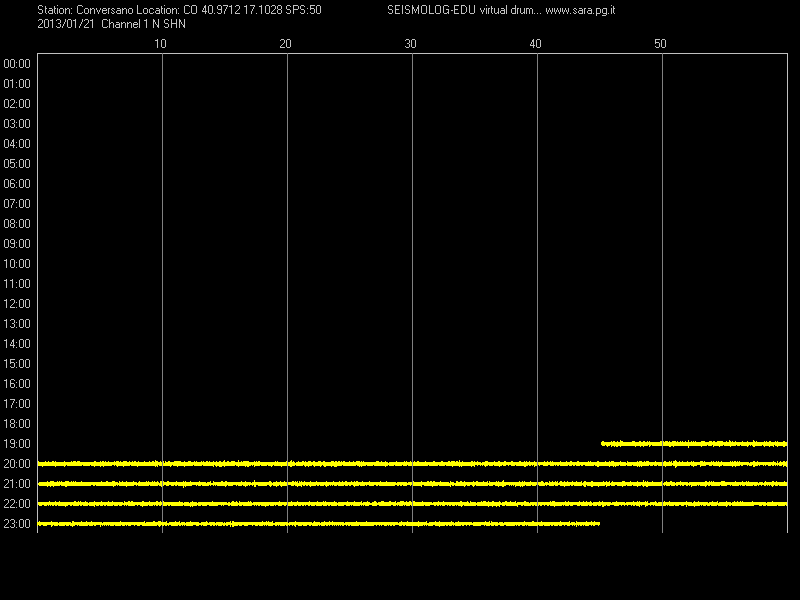Click the 11:00 hour label

[x=17, y=284]
